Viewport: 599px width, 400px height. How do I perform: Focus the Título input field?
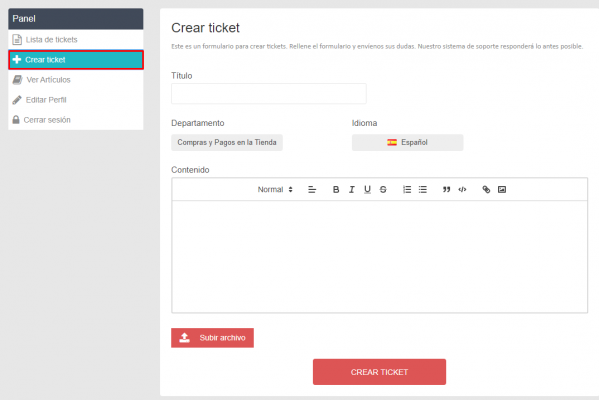[269, 94]
